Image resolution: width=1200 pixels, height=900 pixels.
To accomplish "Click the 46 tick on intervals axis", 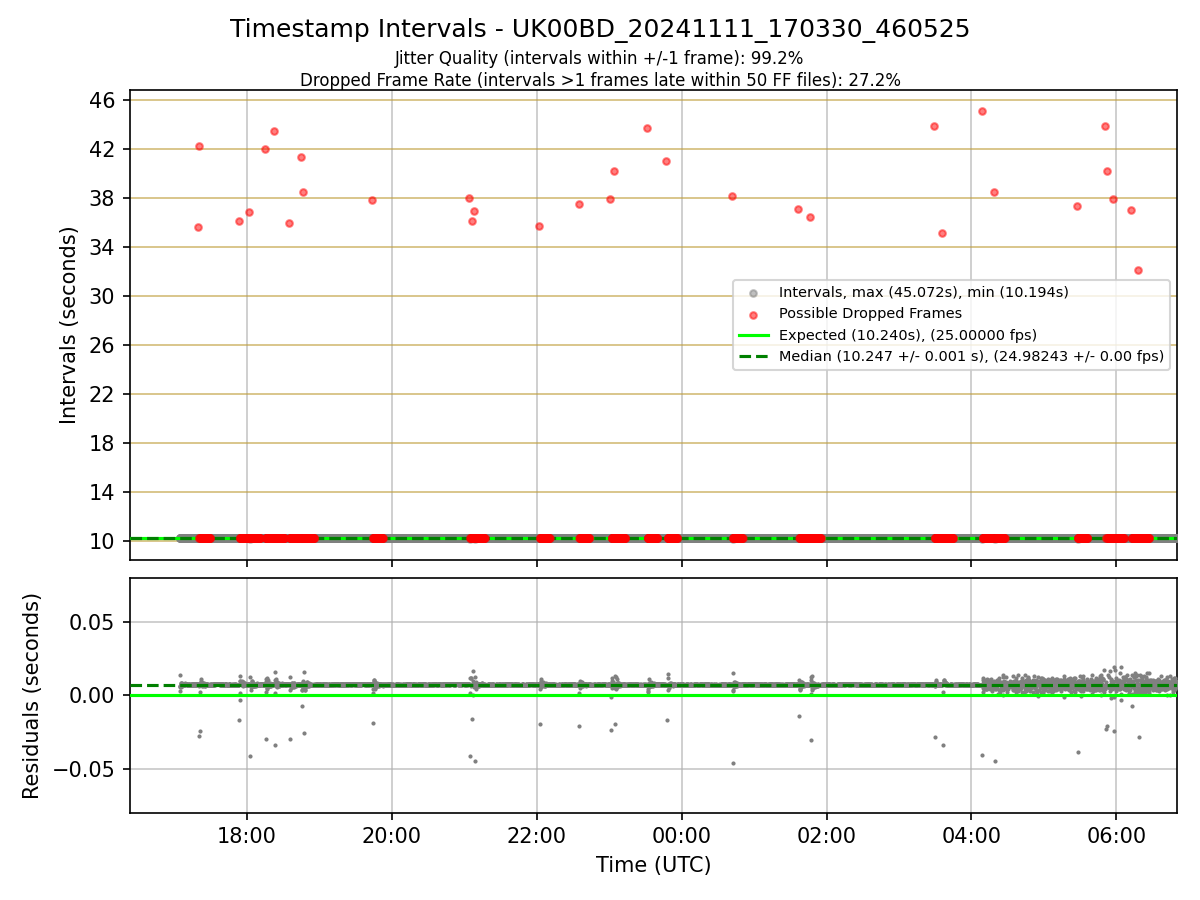I will click(x=103, y=100).
